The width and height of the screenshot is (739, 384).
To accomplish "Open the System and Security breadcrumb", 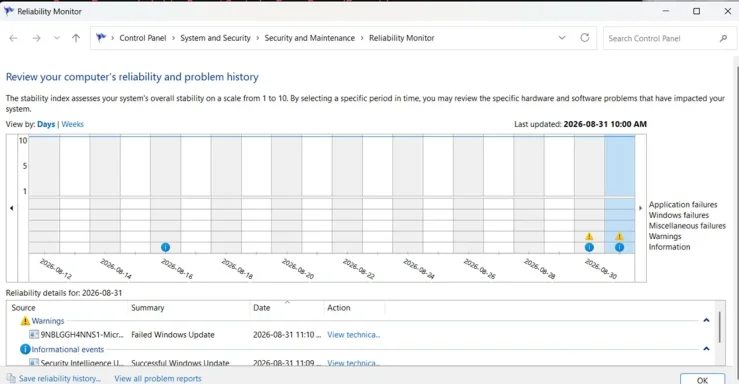I will pyautogui.click(x=215, y=38).
